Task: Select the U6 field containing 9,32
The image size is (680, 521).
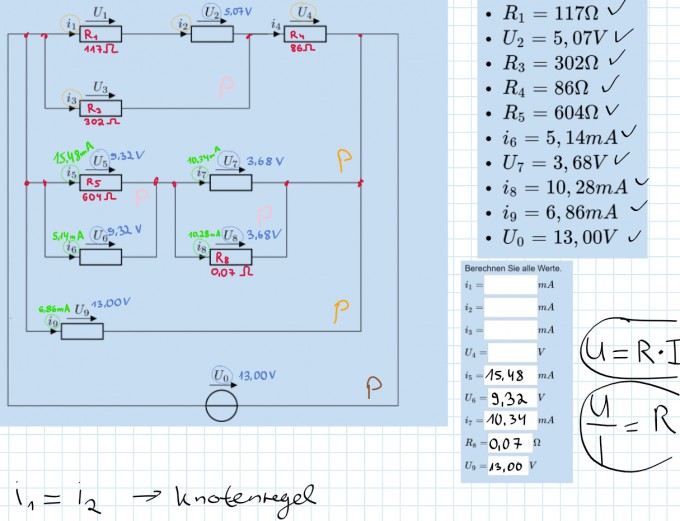Action: point(512,398)
